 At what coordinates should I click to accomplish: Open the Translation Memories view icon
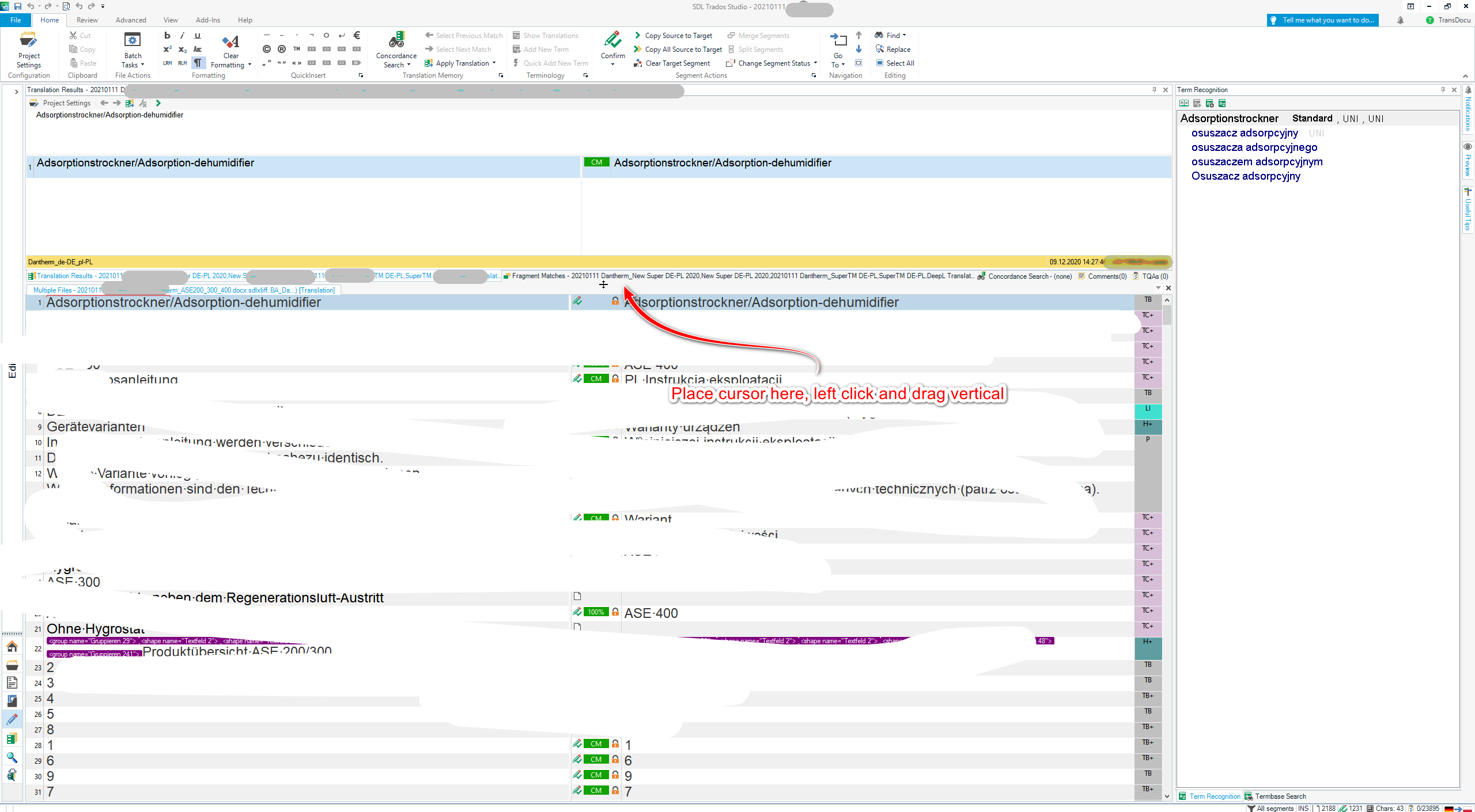12,738
